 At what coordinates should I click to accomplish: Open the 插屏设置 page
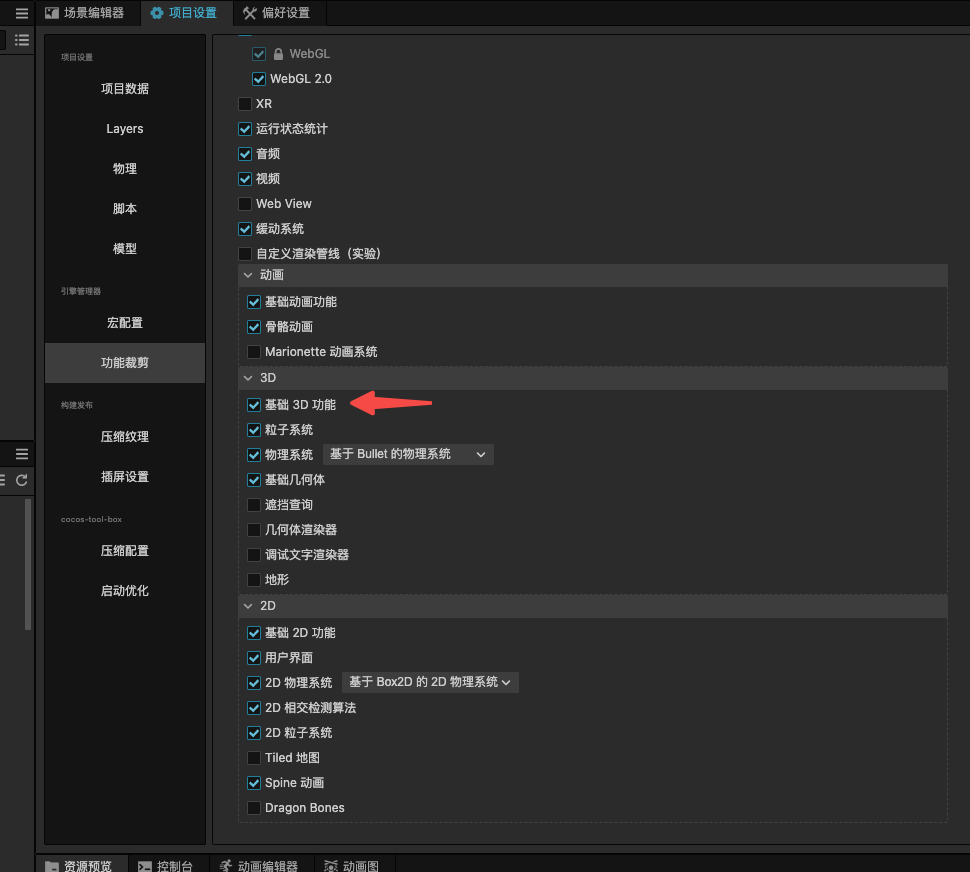click(125, 477)
